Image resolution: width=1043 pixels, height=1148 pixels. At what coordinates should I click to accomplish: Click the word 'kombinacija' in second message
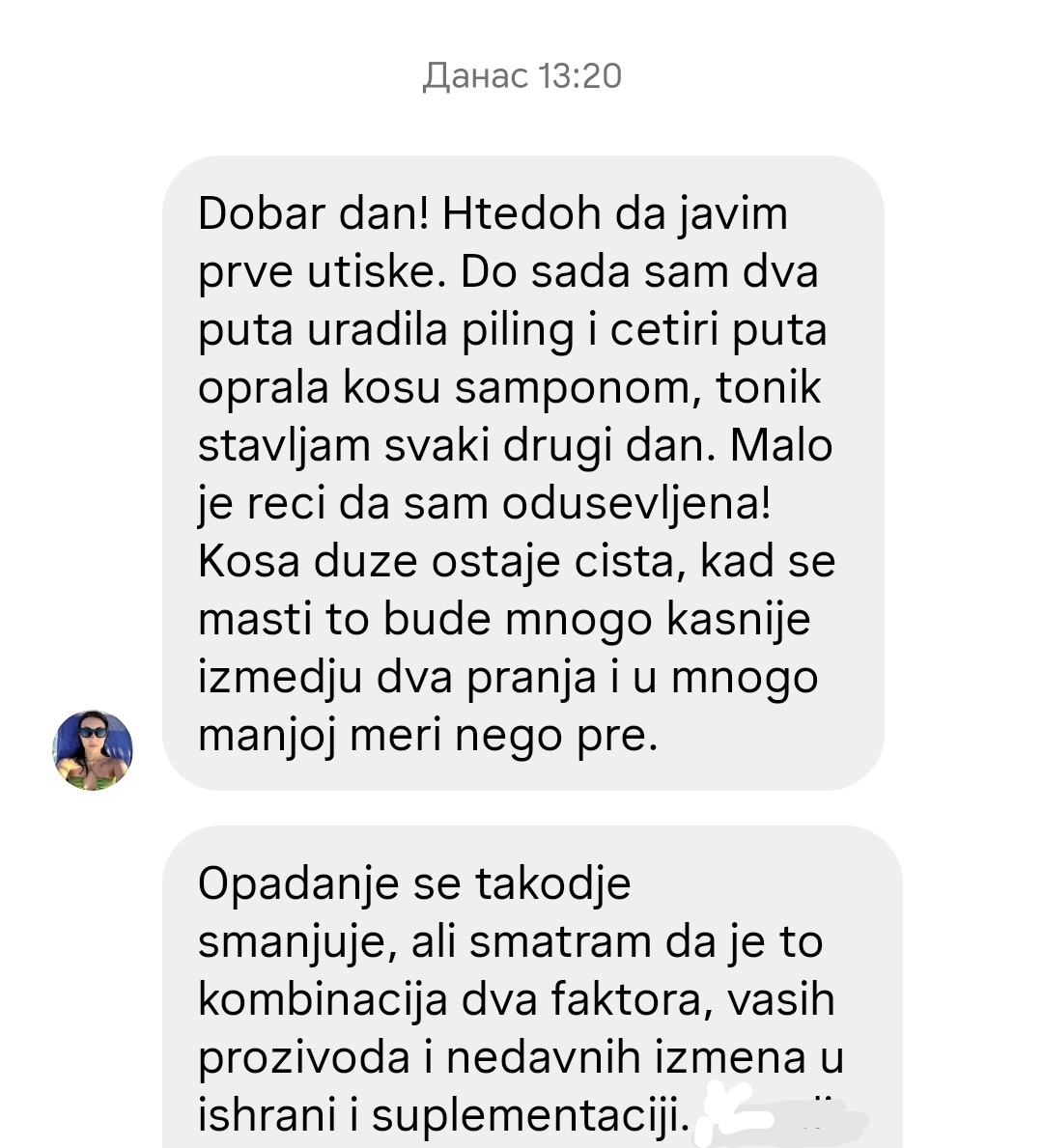click(323, 1001)
